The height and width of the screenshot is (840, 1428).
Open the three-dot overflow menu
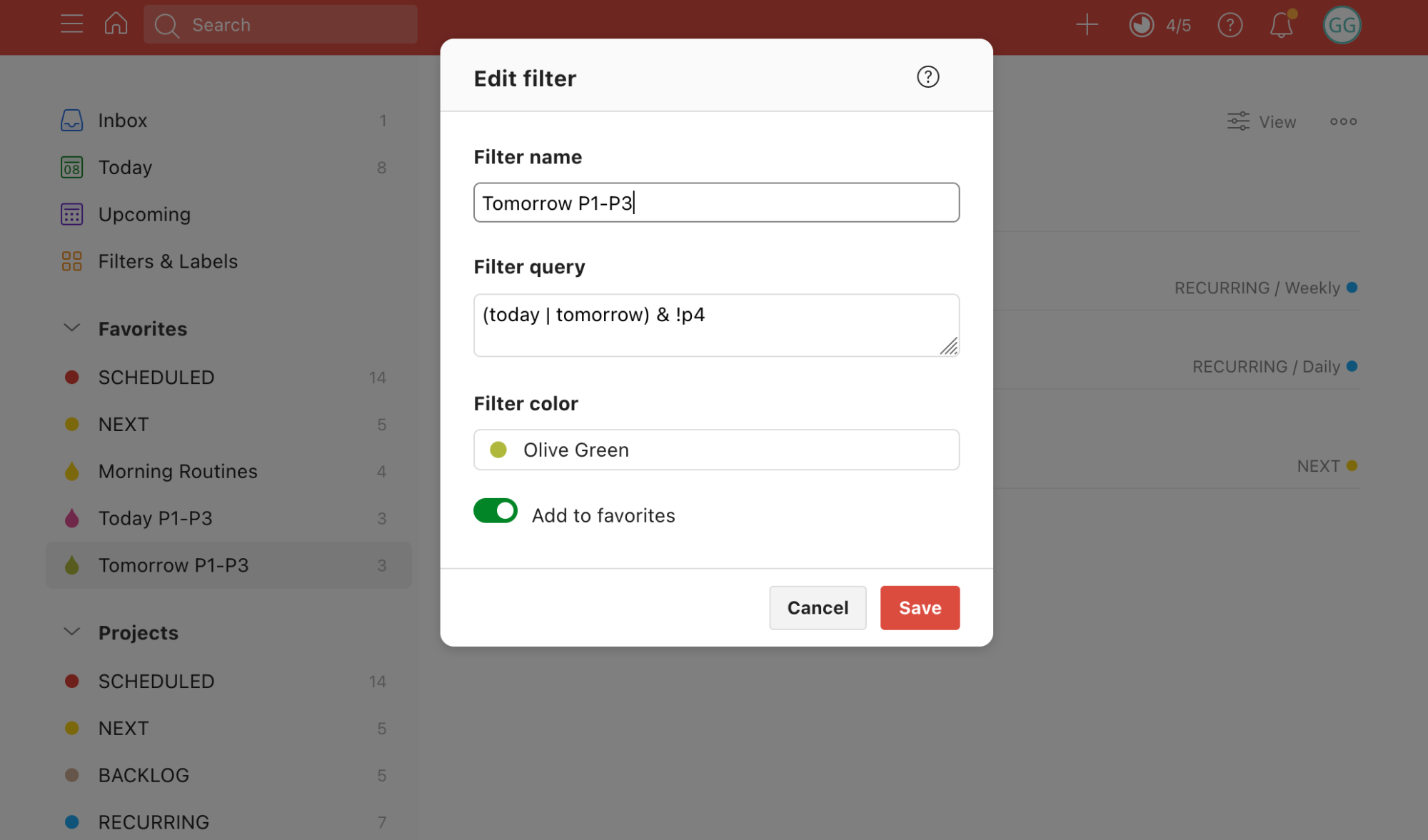click(x=1343, y=121)
